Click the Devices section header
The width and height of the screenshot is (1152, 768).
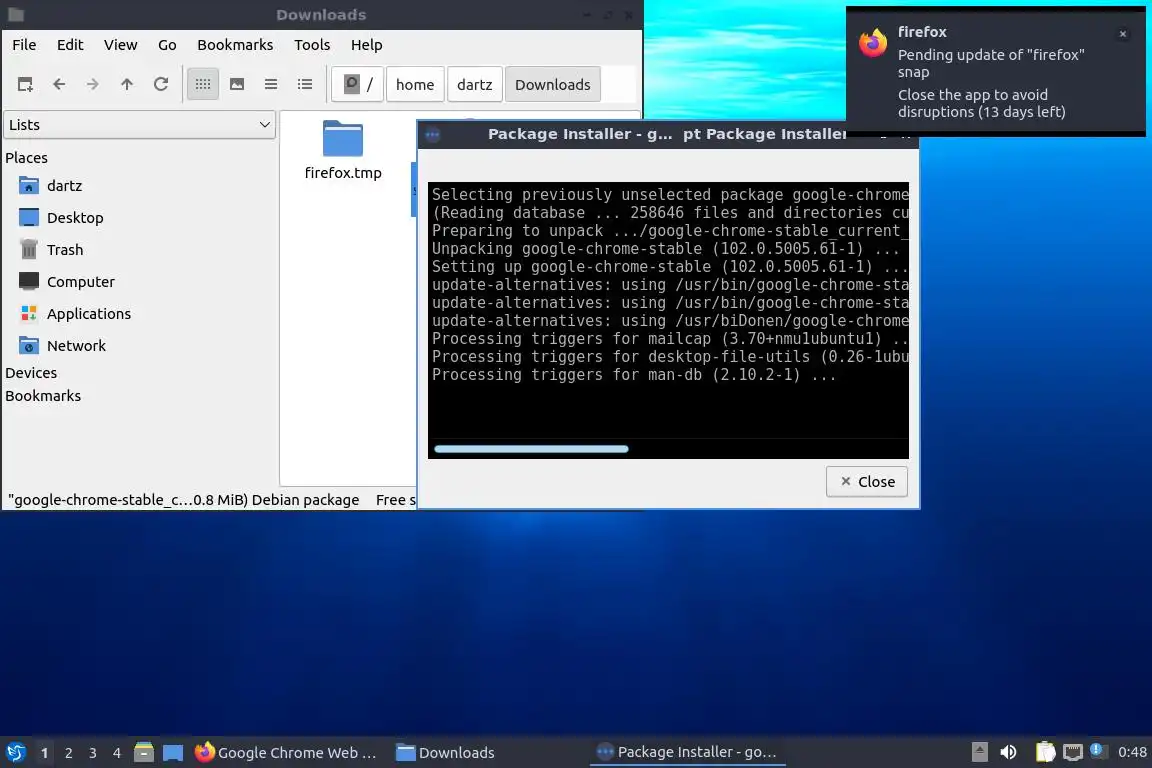(x=31, y=373)
